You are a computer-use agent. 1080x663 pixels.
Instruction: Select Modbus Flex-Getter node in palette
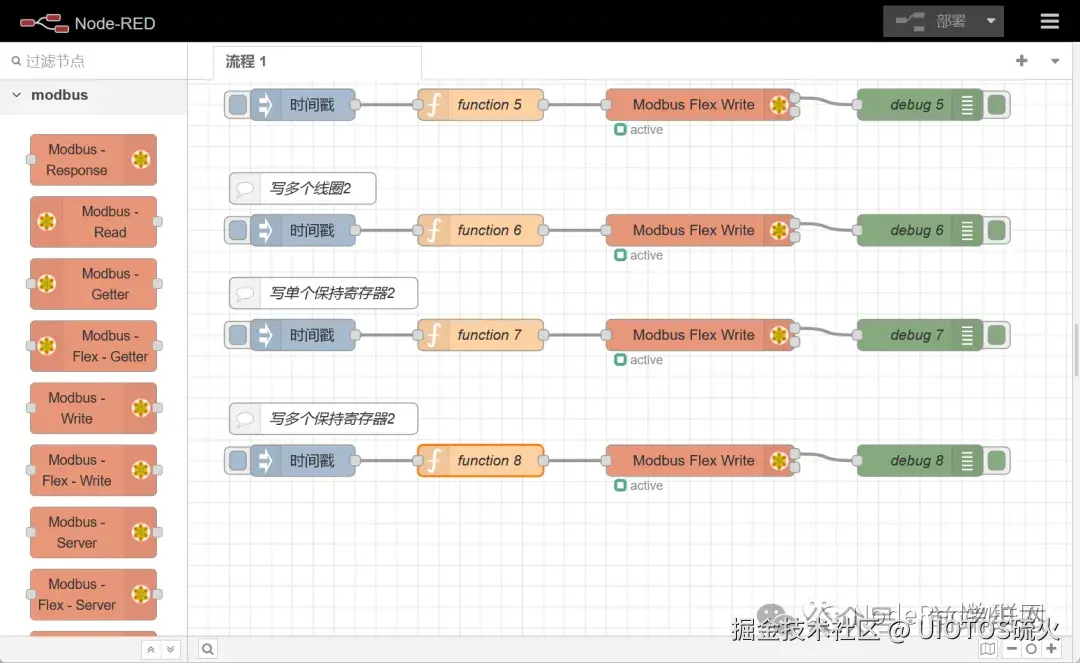click(93, 346)
